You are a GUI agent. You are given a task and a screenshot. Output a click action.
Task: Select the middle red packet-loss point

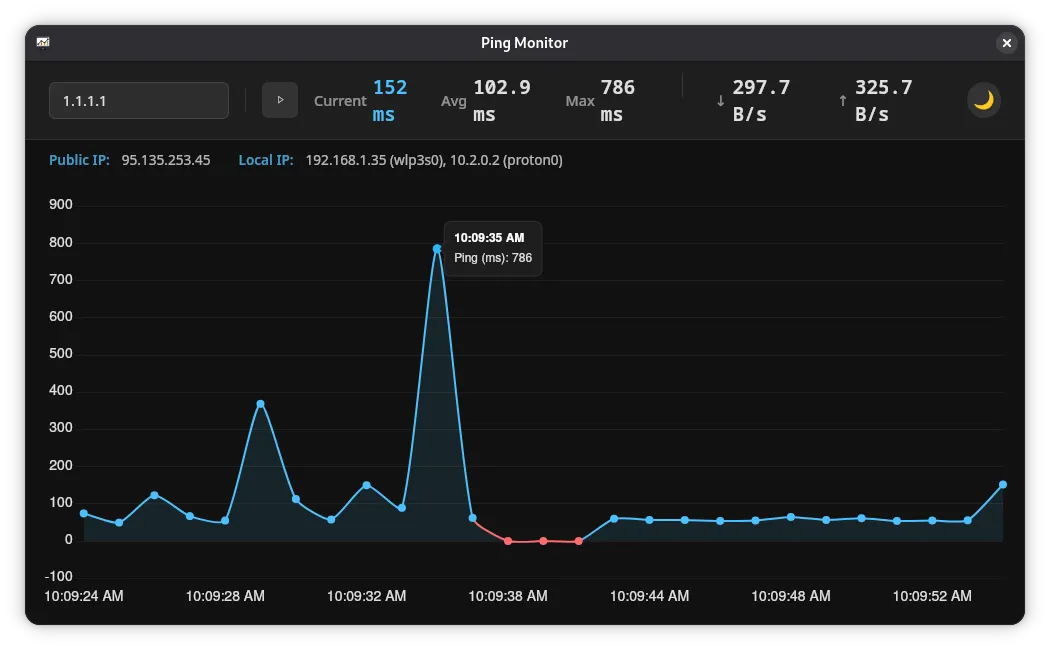543,541
